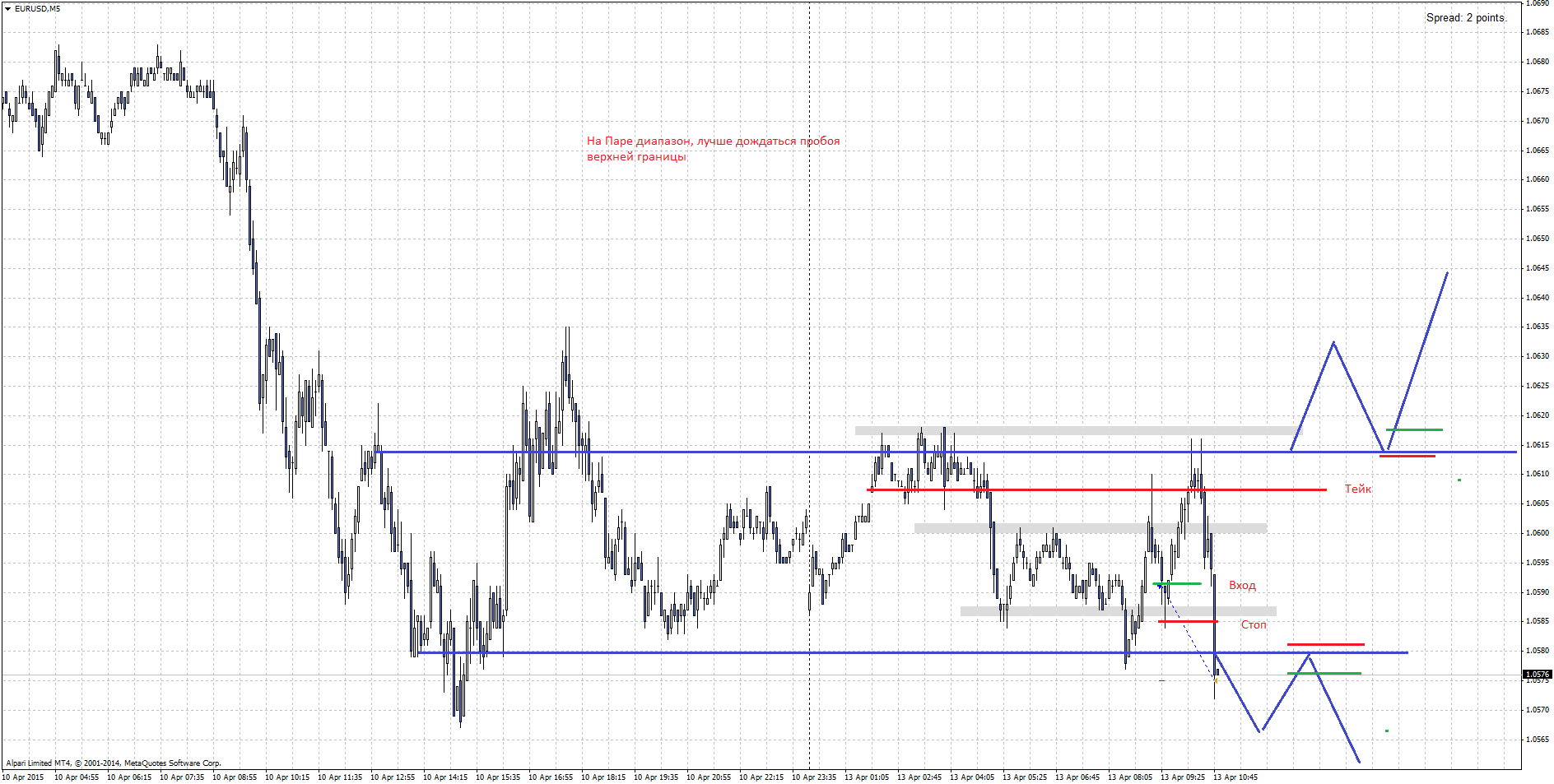Select the long red take-profit line beside 'Тейк'

point(1096,489)
